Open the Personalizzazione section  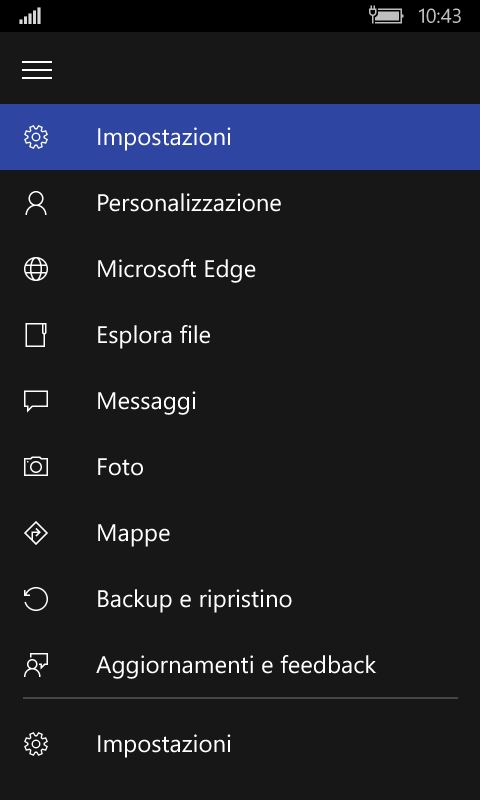pos(240,203)
